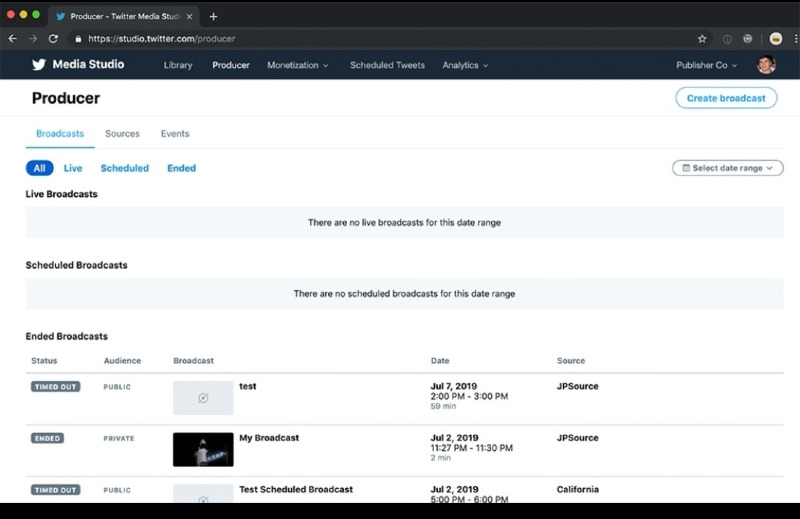Open the My Broadcast video thumbnail
800x519 pixels.
pos(203,450)
